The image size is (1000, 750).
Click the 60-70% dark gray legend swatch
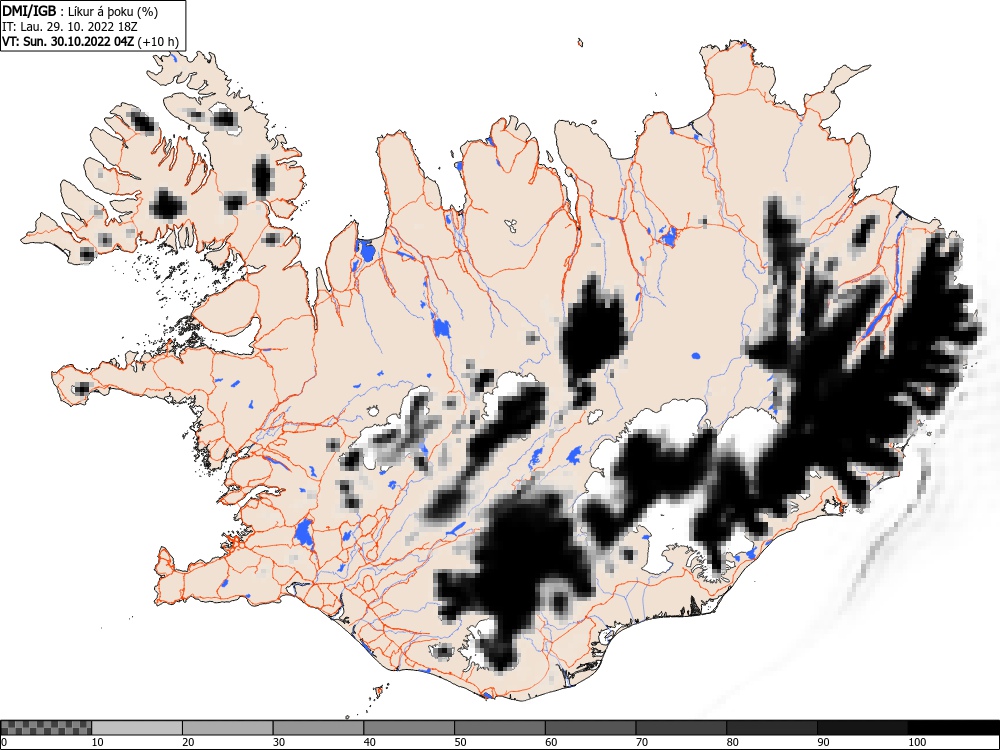pyautogui.click(x=591, y=728)
